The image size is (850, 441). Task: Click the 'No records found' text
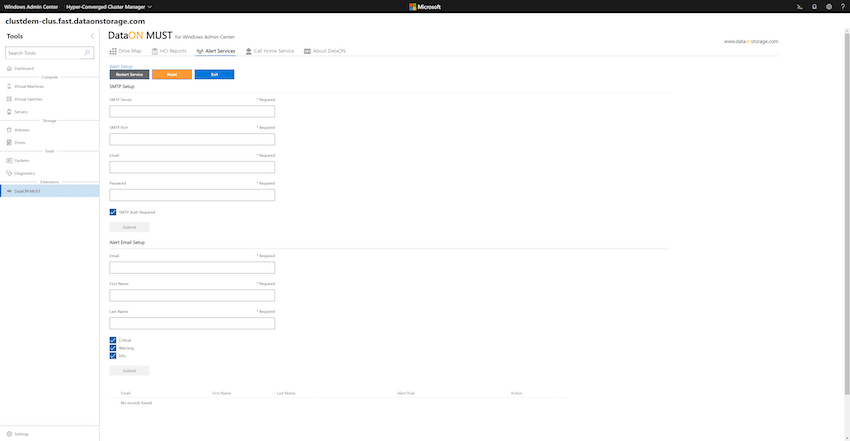136,403
